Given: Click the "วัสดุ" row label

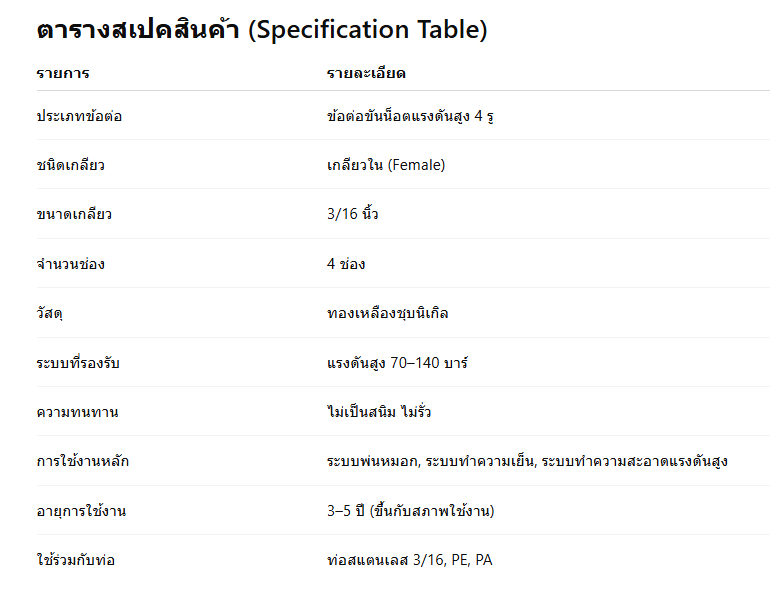Looking at the screenshot, I should [49, 313].
